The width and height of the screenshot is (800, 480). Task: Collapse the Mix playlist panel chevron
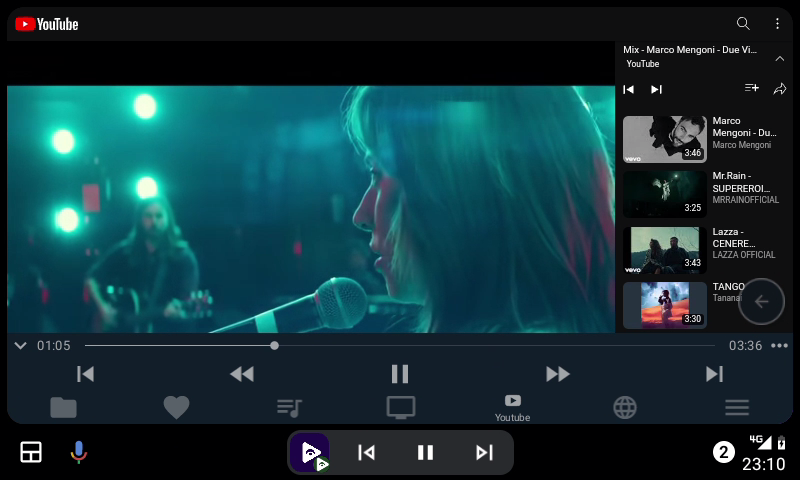tap(780, 59)
